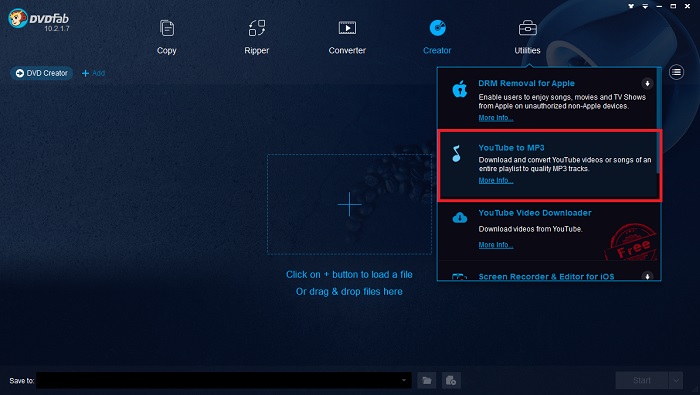Download DRM Removal for Apple arrow icon

point(647,83)
